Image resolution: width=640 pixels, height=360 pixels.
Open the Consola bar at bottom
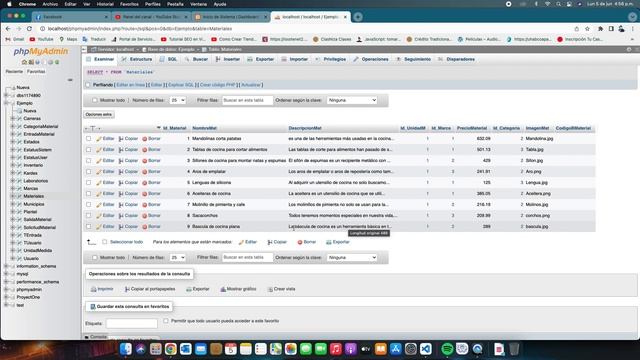[x=96, y=337]
